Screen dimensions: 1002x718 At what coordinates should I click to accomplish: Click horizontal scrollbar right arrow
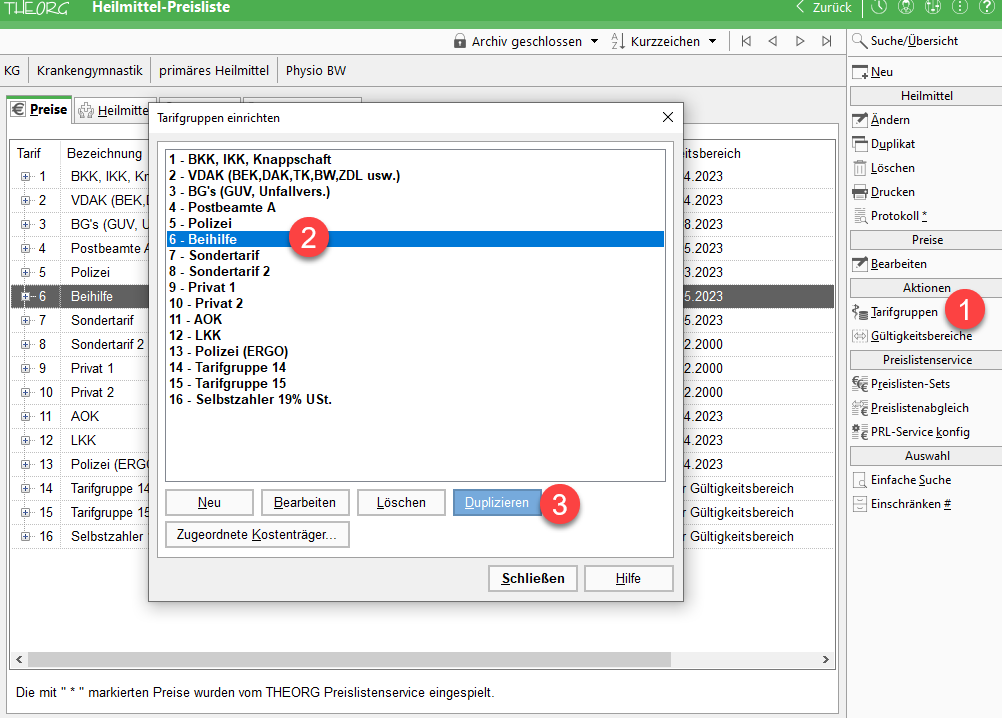pos(825,660)
